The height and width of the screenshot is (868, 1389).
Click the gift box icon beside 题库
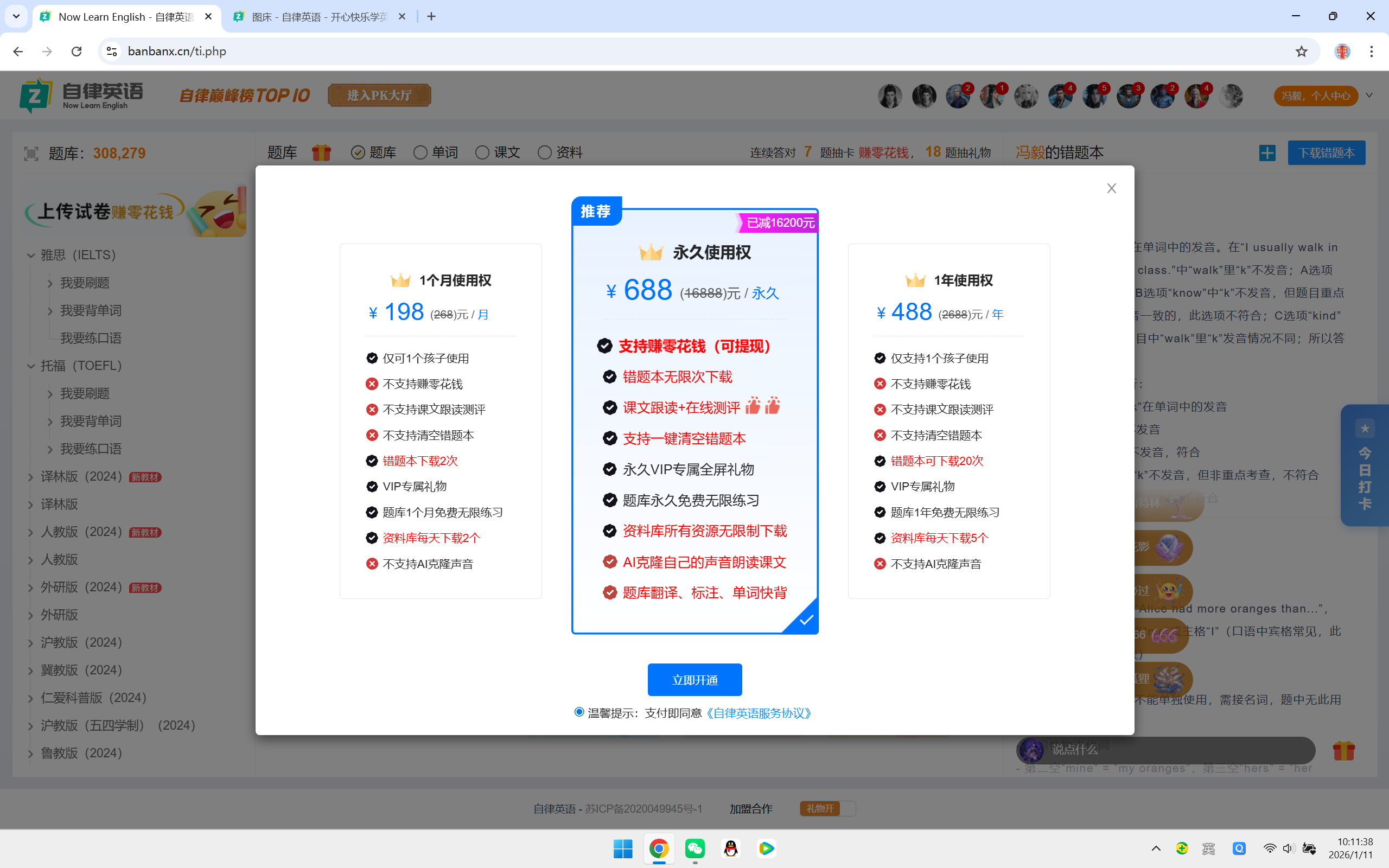321,152
